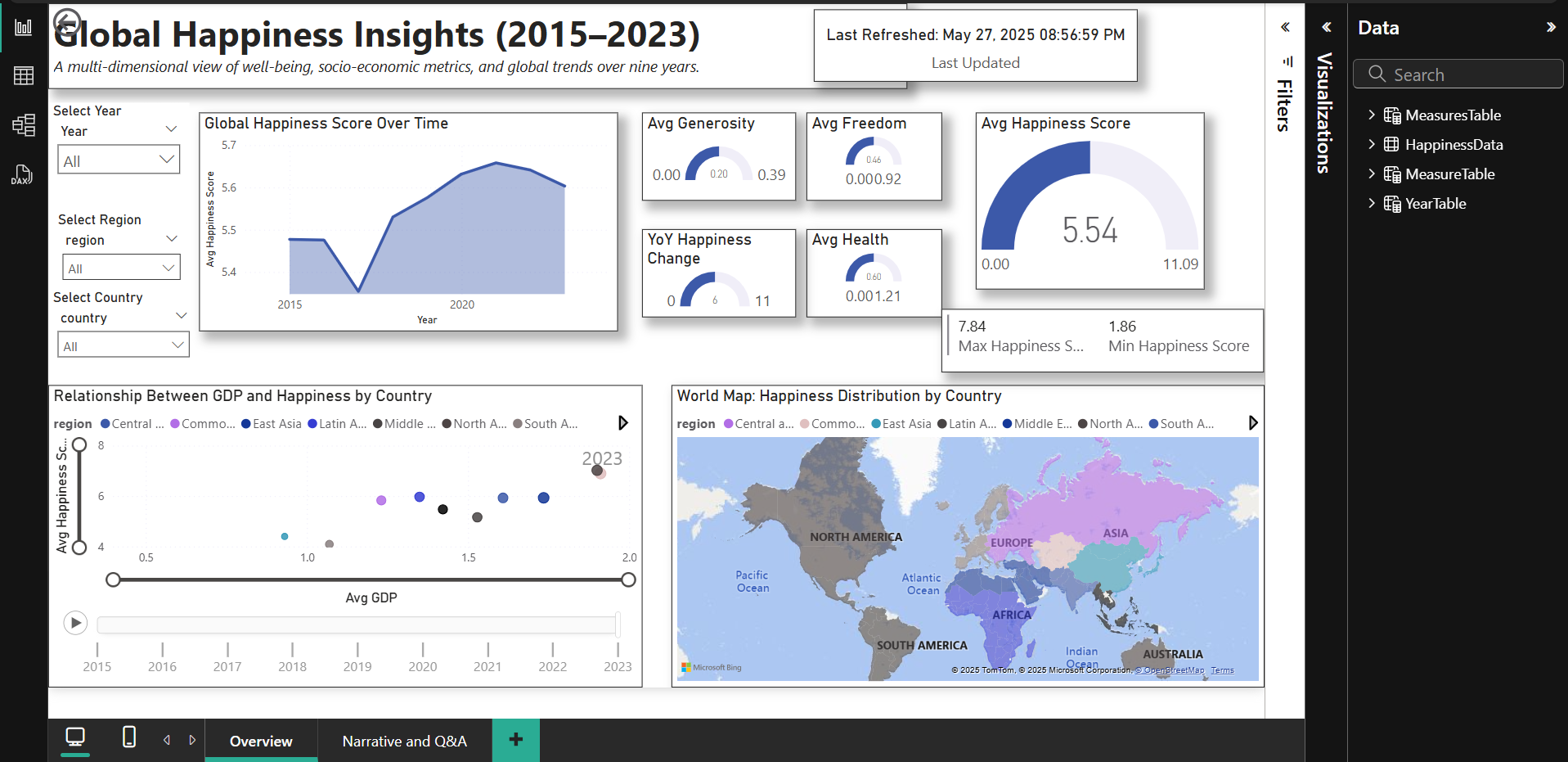Click the back navigation arrow at top left
This screenshot has height=762, width=1568.
click(67, 22)
